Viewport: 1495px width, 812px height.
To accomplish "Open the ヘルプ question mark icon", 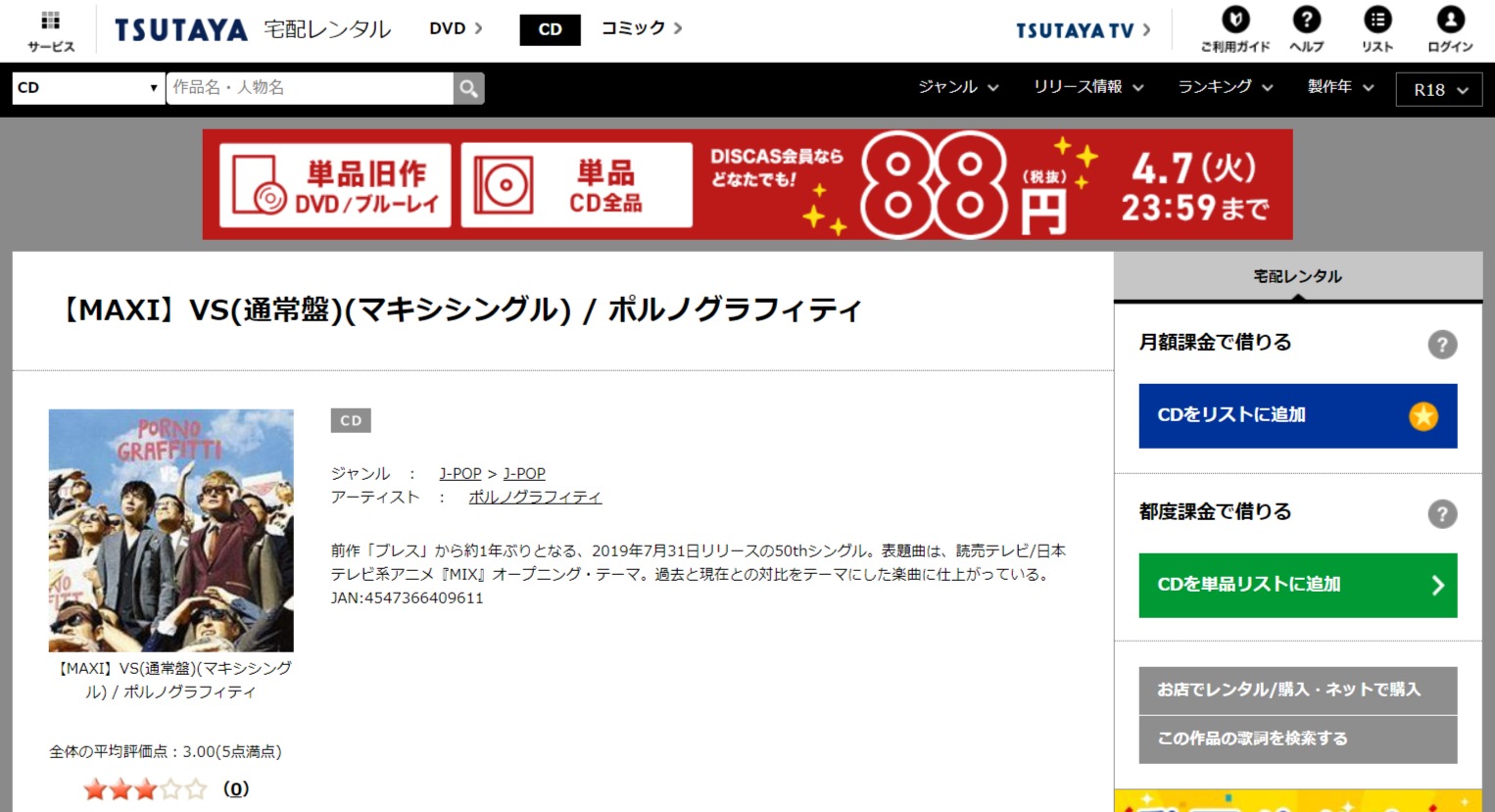I will [x=1306, y=20].
